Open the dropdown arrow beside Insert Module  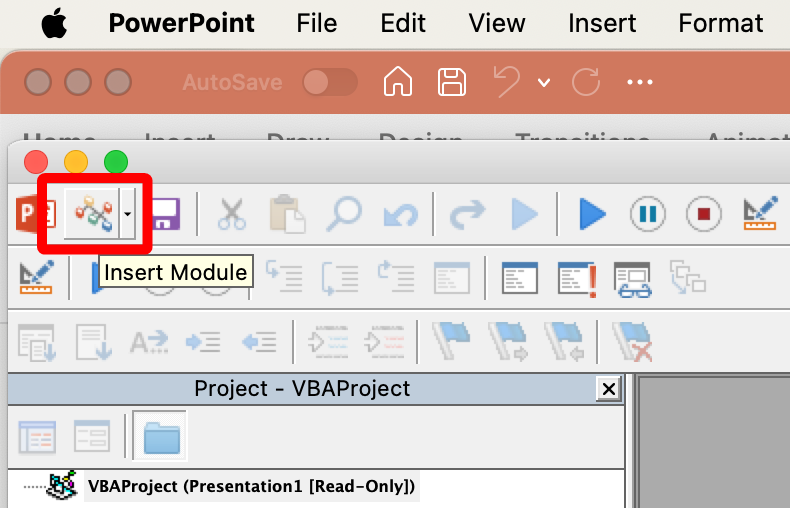tap(127, 213)
